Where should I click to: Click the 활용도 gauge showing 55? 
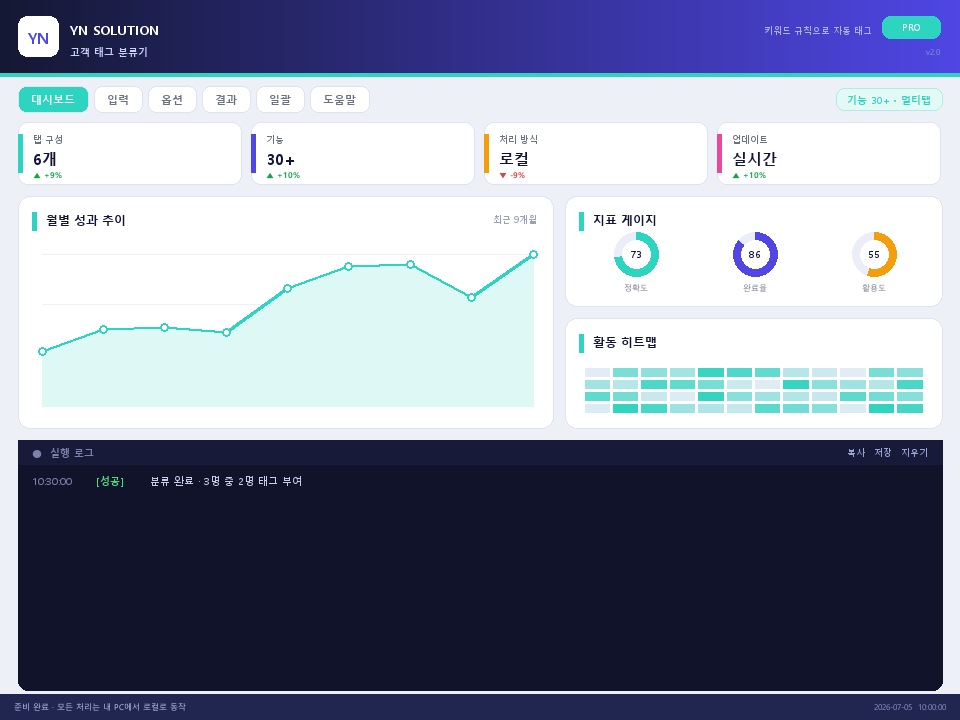coord(874,255)
